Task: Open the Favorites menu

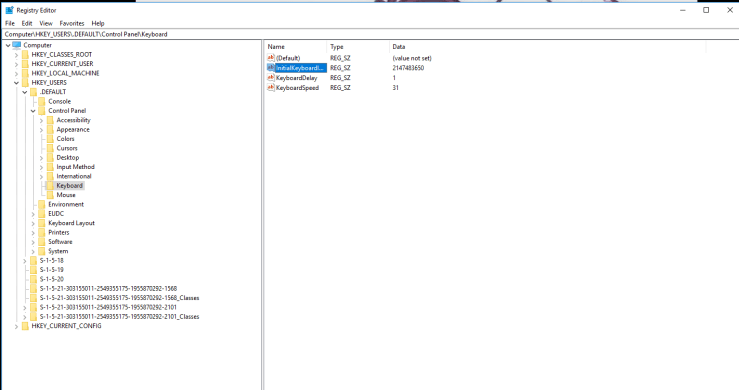Action: pyautogui.click(x=72, y=23)
